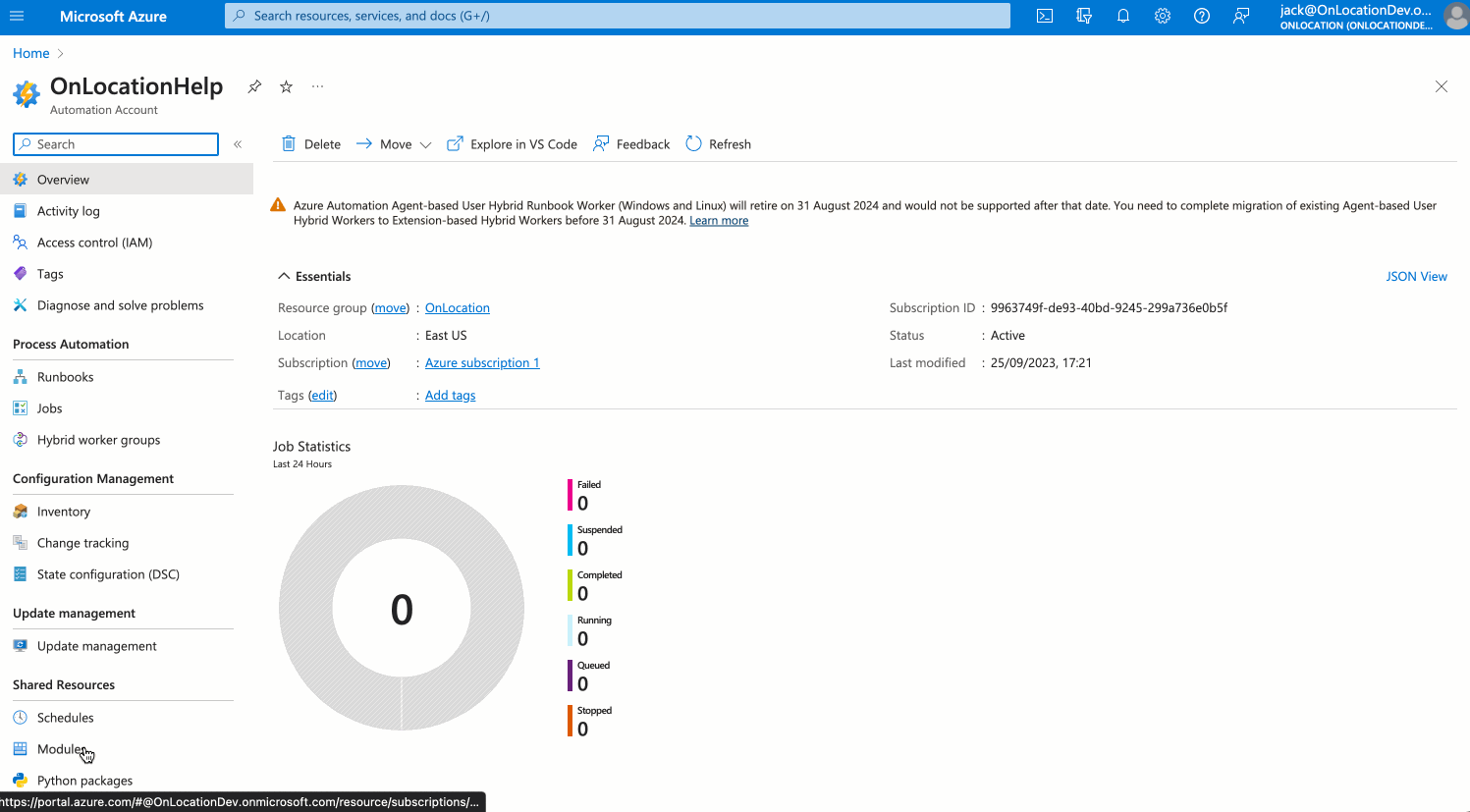The height and width of the screenshot is (812, 1470).
Task: Select the Failed jobs count
Action: point(583,504)
